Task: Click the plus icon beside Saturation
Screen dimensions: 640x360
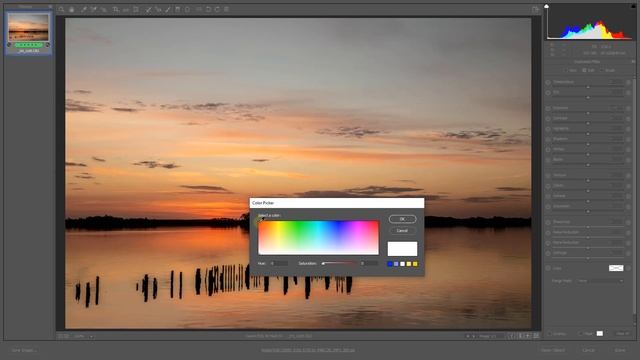Action: tap(629, 207)
